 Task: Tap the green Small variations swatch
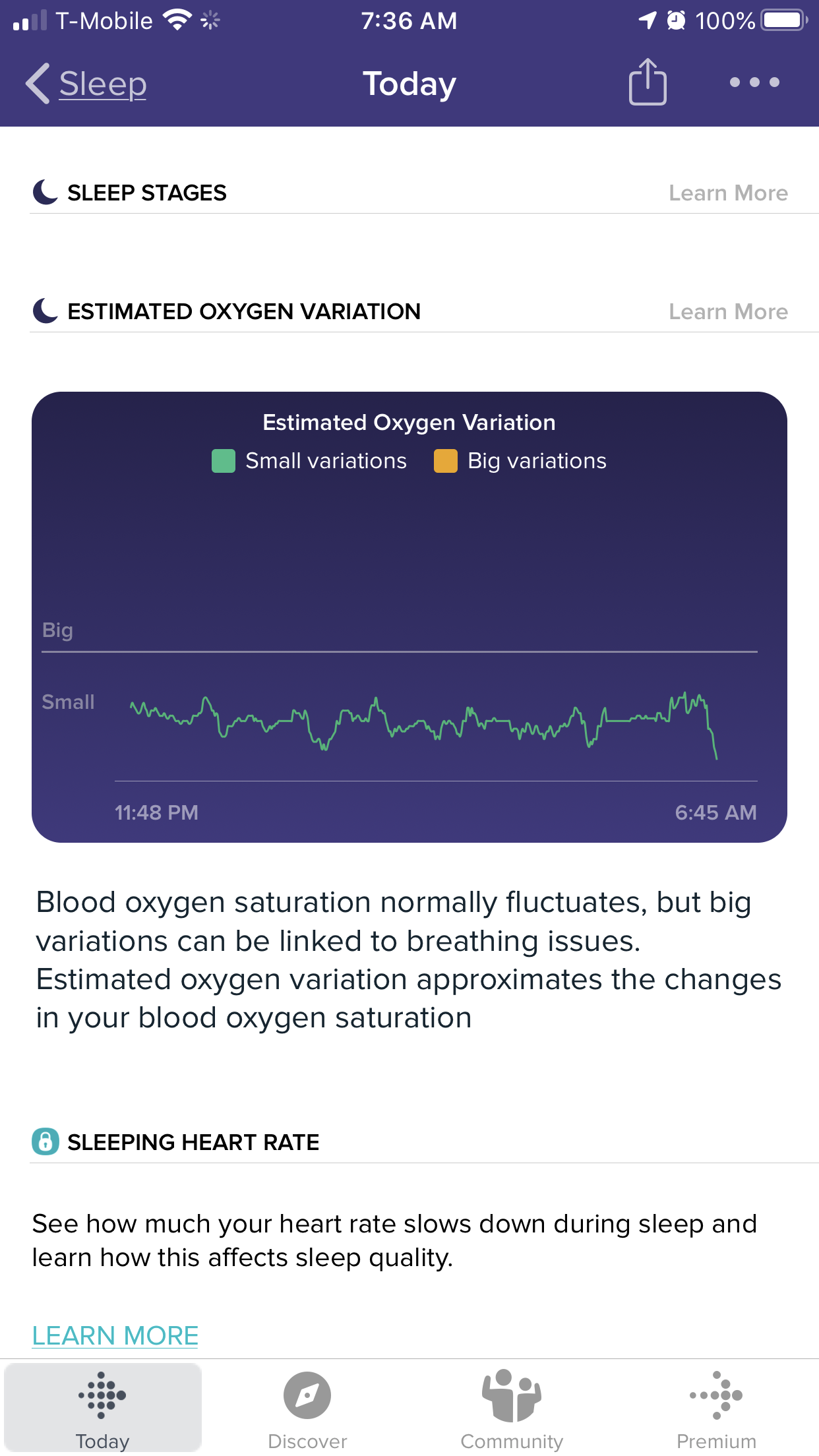point(224,461)
